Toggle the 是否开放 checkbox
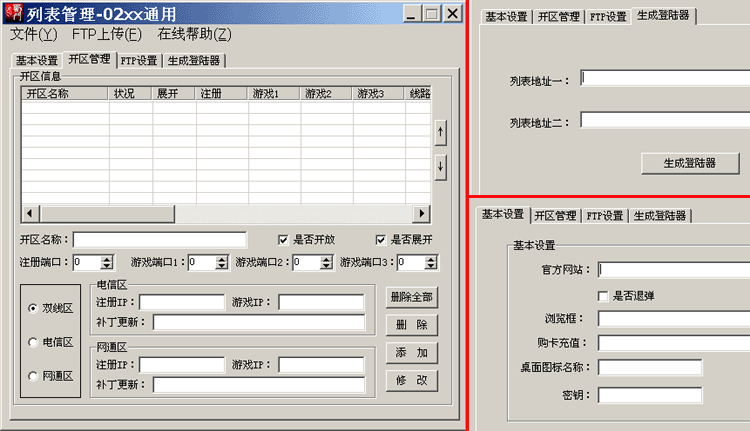 [x=284, y=240]
